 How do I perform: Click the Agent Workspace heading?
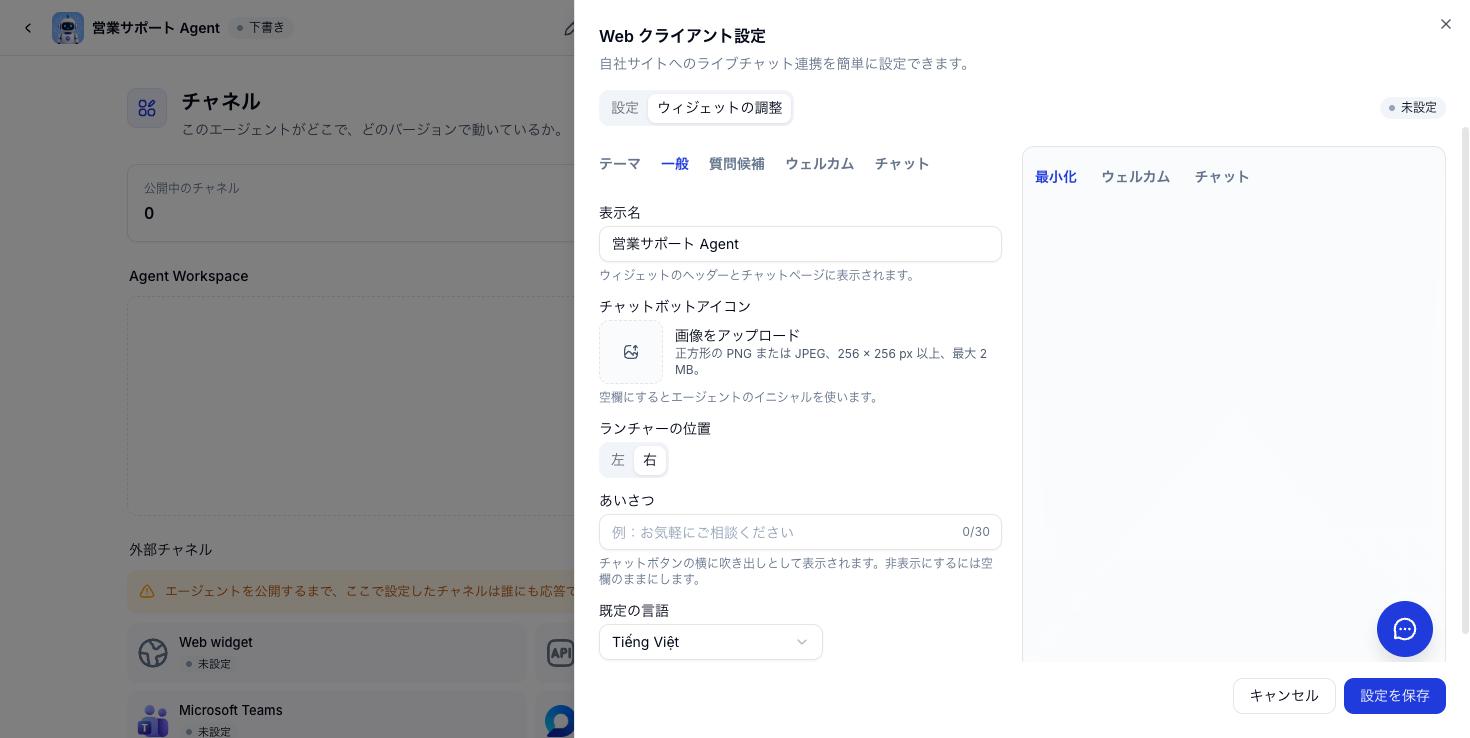(189, 276)
